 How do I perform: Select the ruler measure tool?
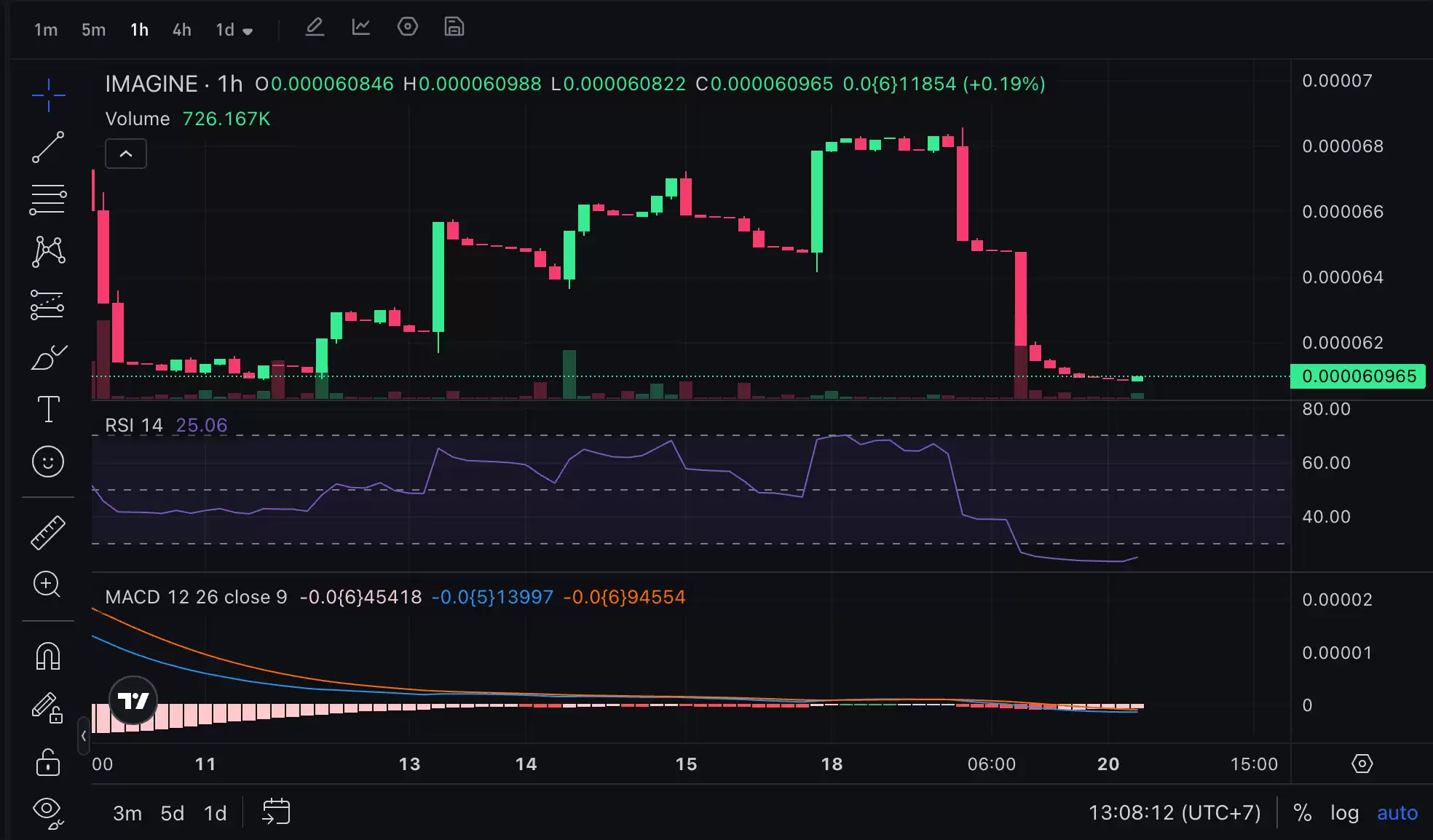48,532
